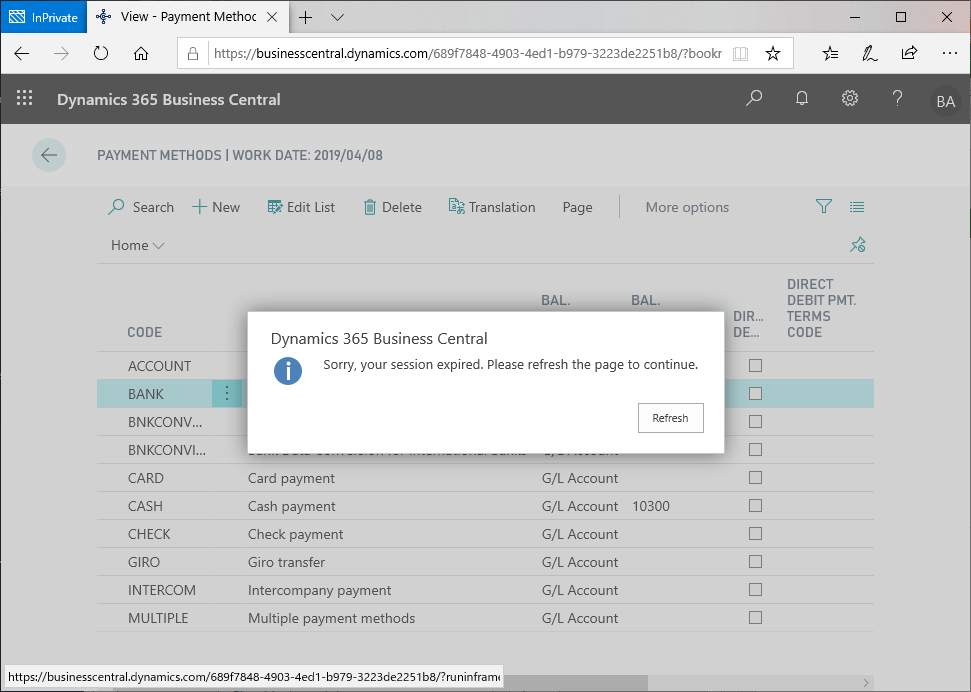
Task: Tick Direct Debit checkbox for CARD row
Action: coord(755,478)
